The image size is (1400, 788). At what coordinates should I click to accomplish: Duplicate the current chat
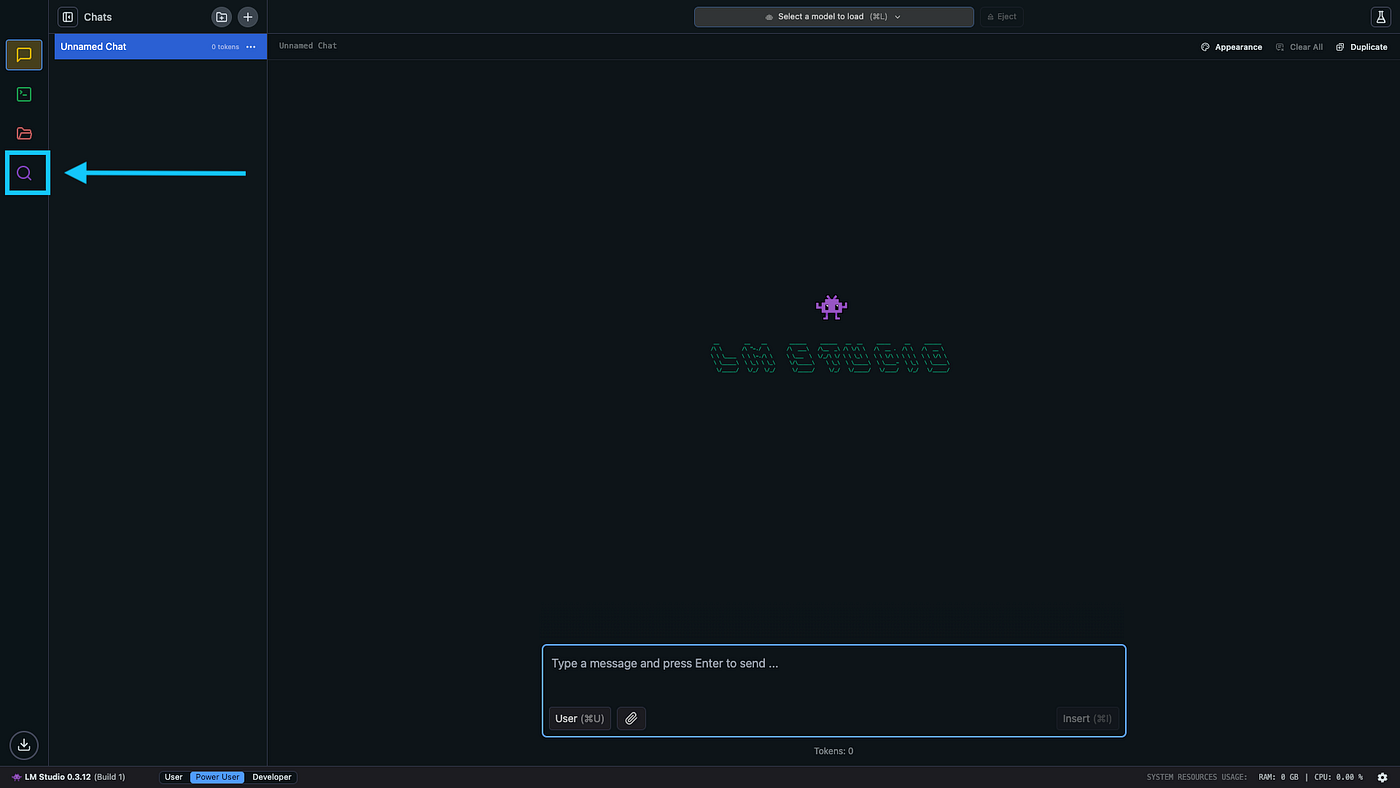click(1362, 47)
